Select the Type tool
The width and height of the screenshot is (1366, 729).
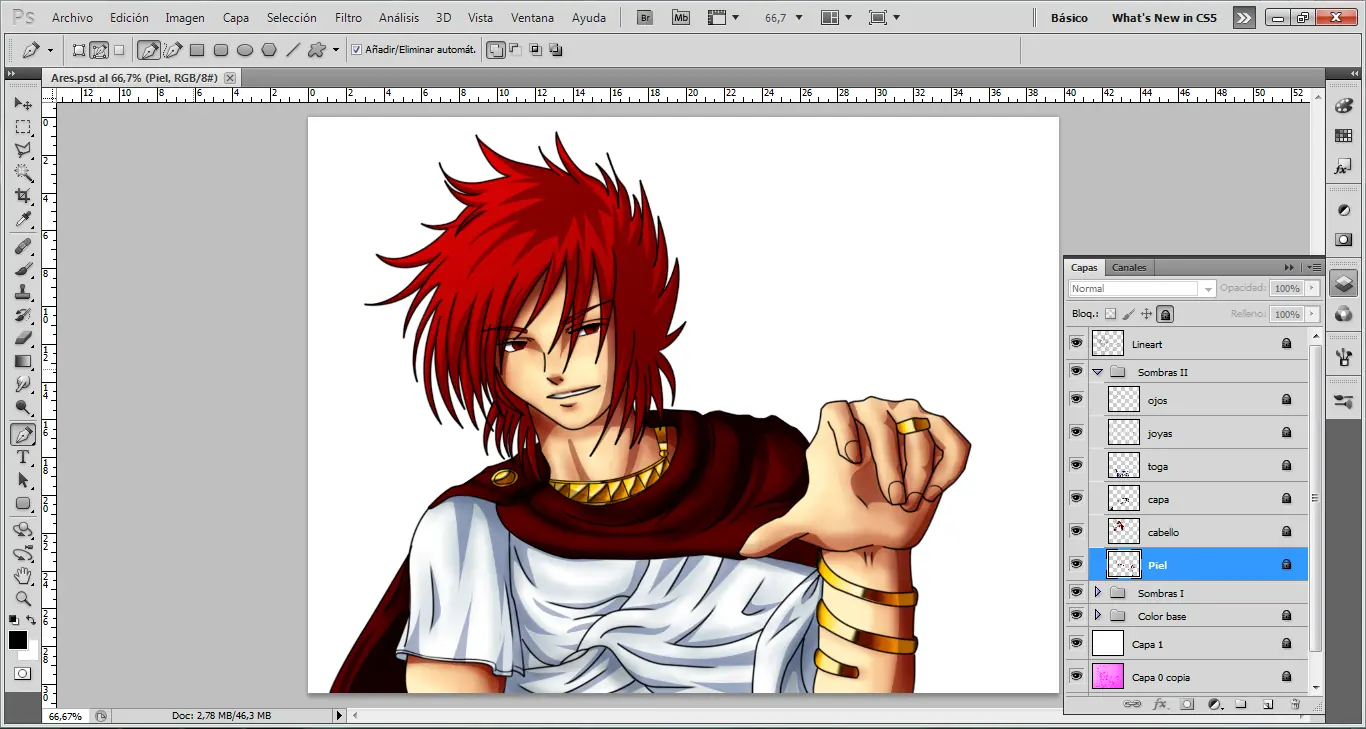coord(22,457)
